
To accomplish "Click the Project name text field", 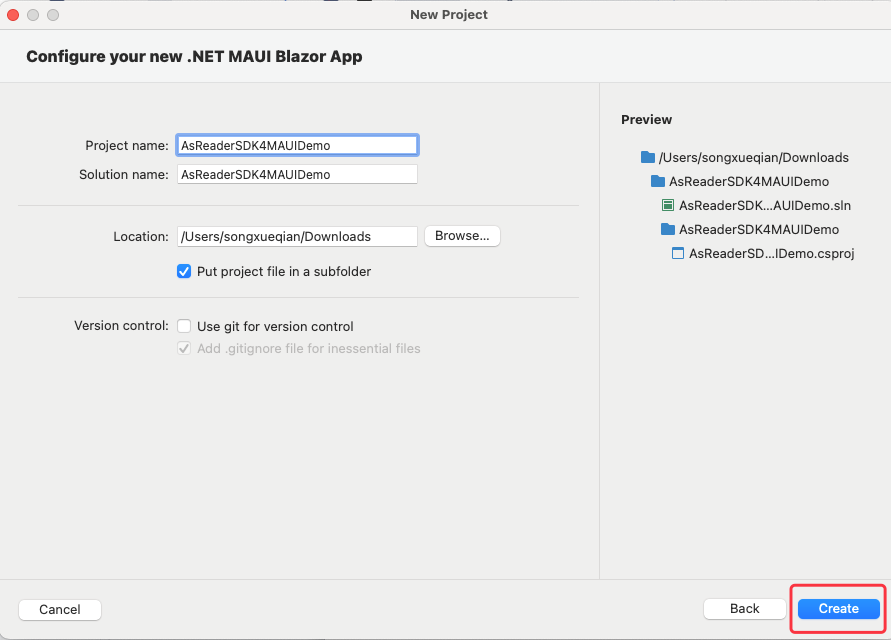I will coord(296,145).
